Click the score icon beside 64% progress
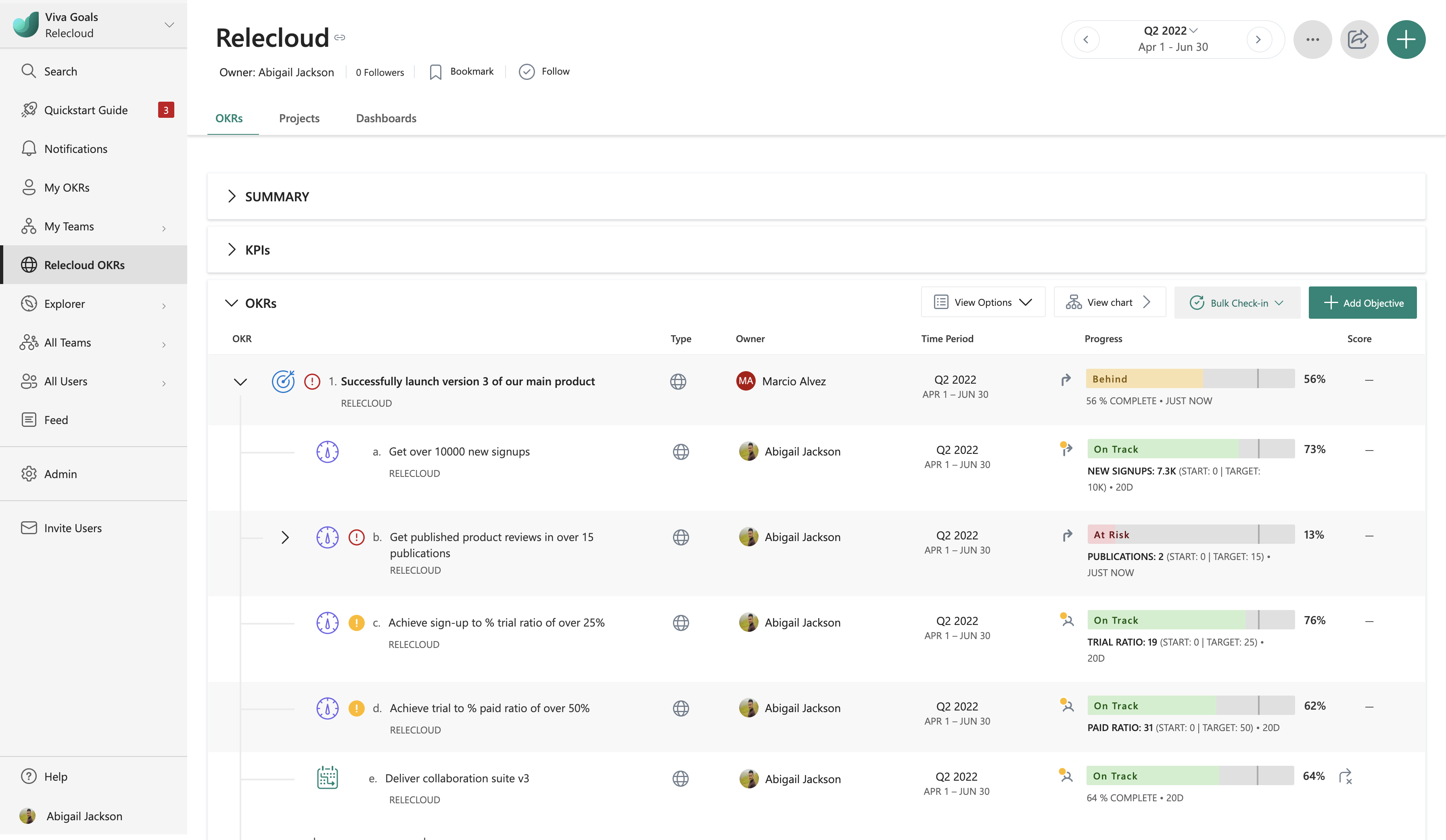 [1346, 777]
